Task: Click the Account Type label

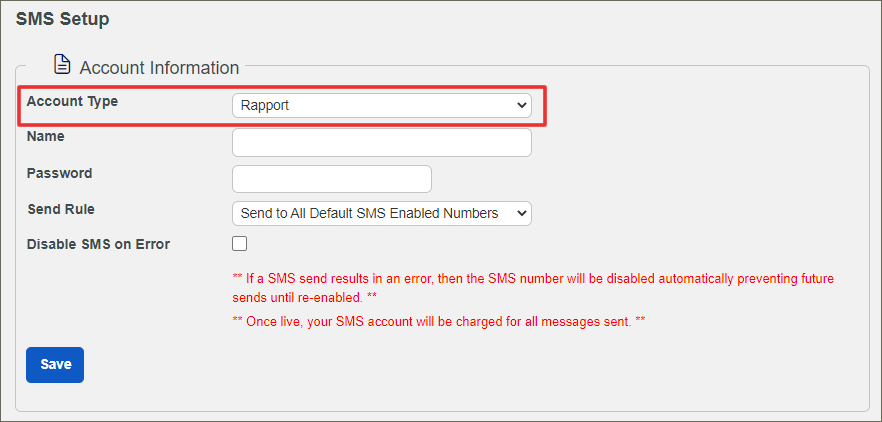Action: tap(72, 101)
